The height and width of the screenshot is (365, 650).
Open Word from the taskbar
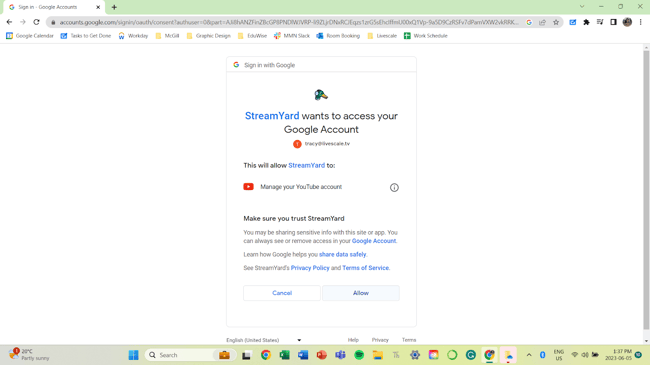click(x=303, y=355)
